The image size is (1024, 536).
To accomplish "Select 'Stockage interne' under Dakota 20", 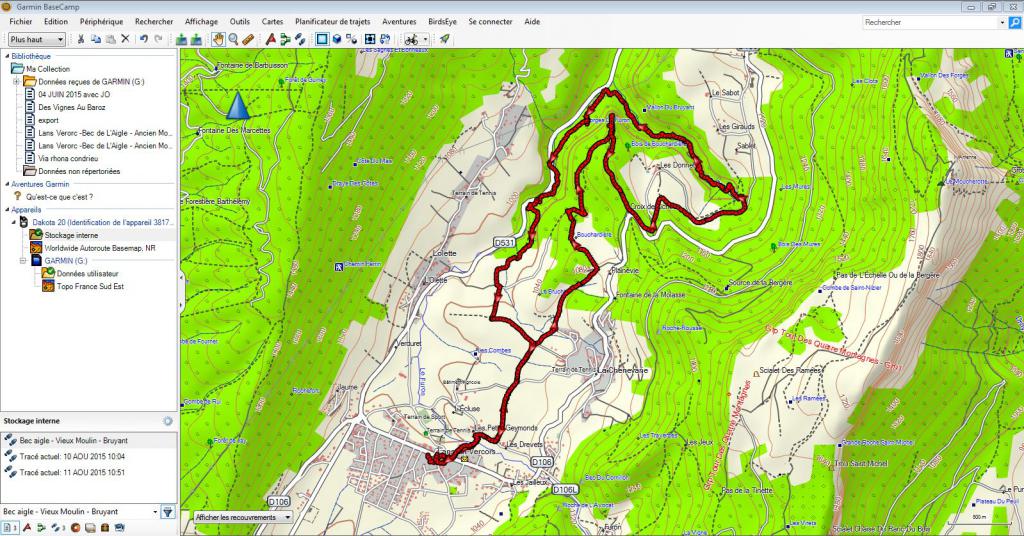I will click(71, 235).
